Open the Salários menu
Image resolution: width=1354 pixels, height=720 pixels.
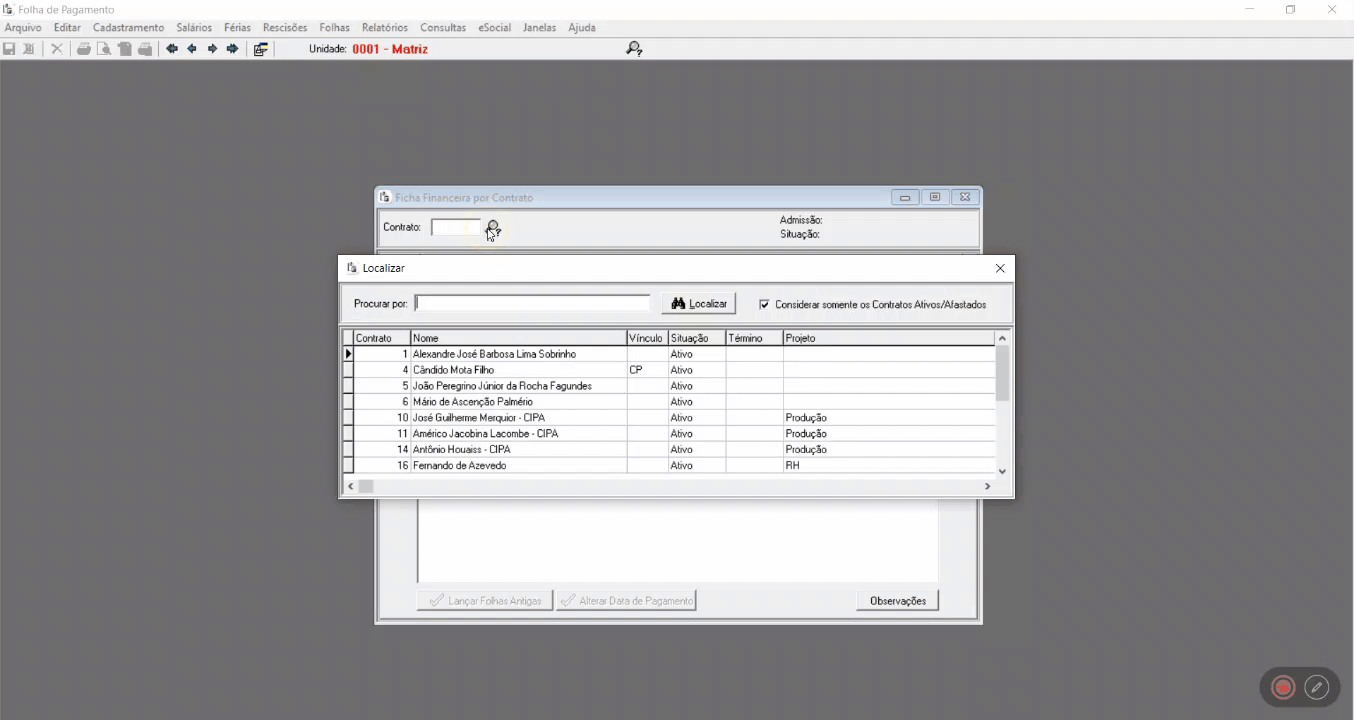pyautogui.click(x=194, y=27)
